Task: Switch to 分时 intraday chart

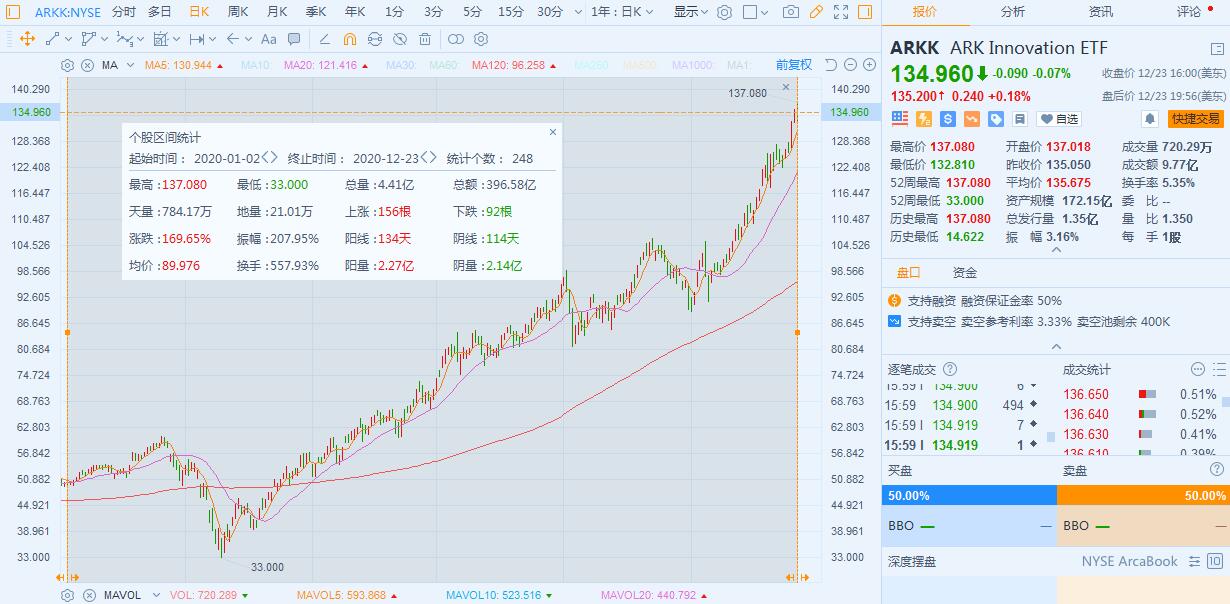Action: coord(124,12)
